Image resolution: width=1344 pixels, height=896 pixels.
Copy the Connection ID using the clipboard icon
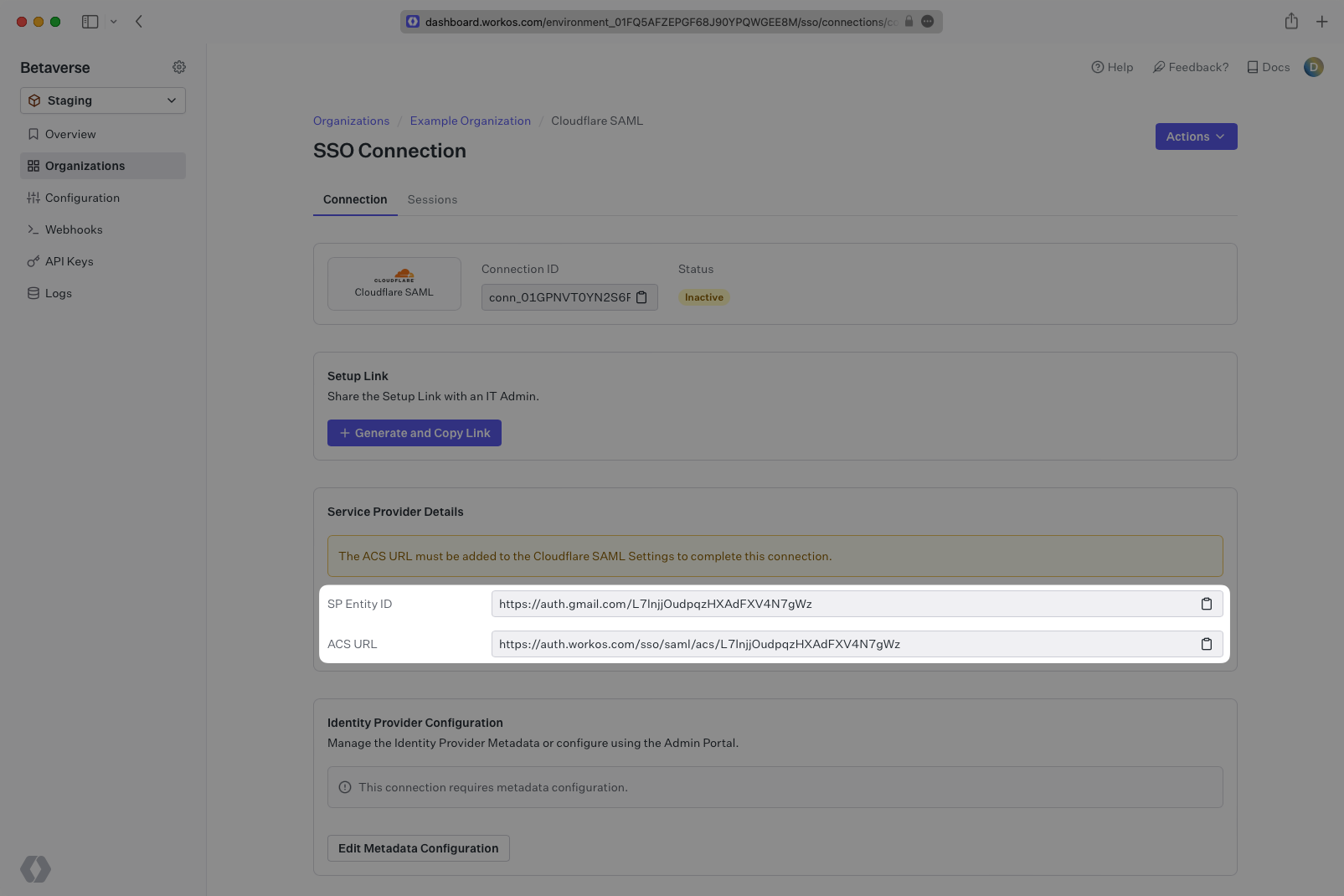coord(641,297)
